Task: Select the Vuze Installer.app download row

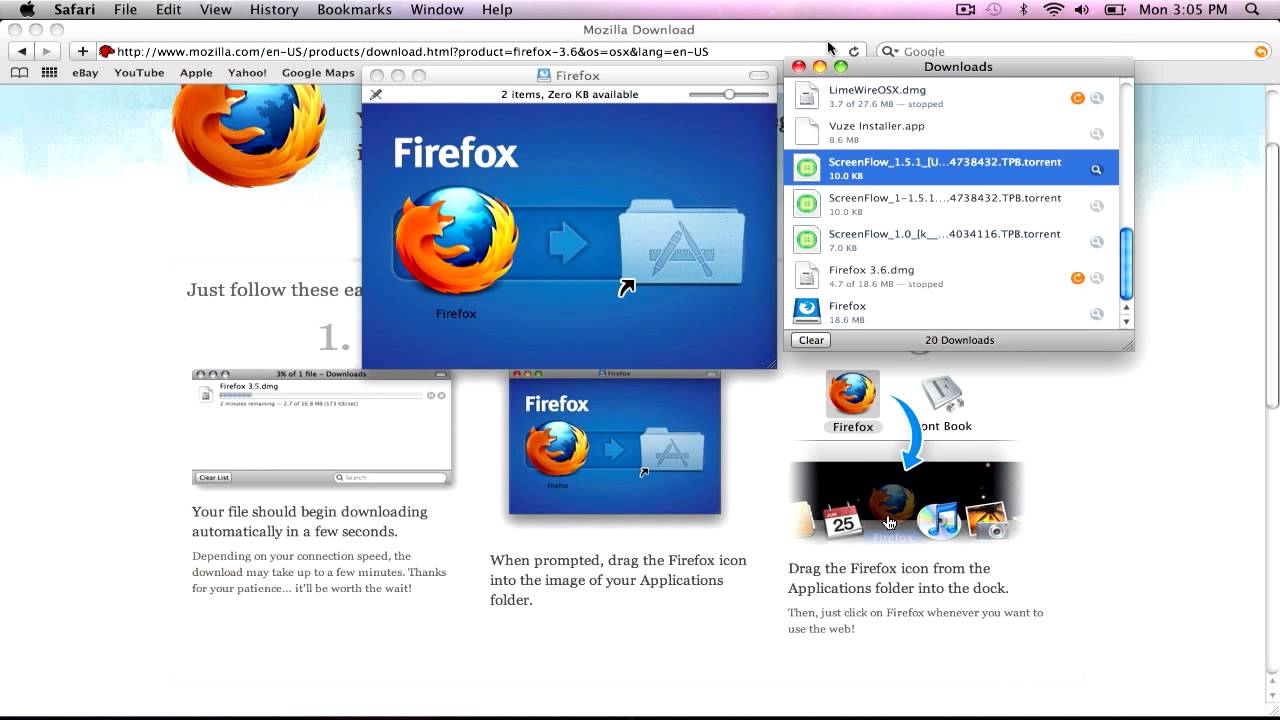Action: [951, 132]
